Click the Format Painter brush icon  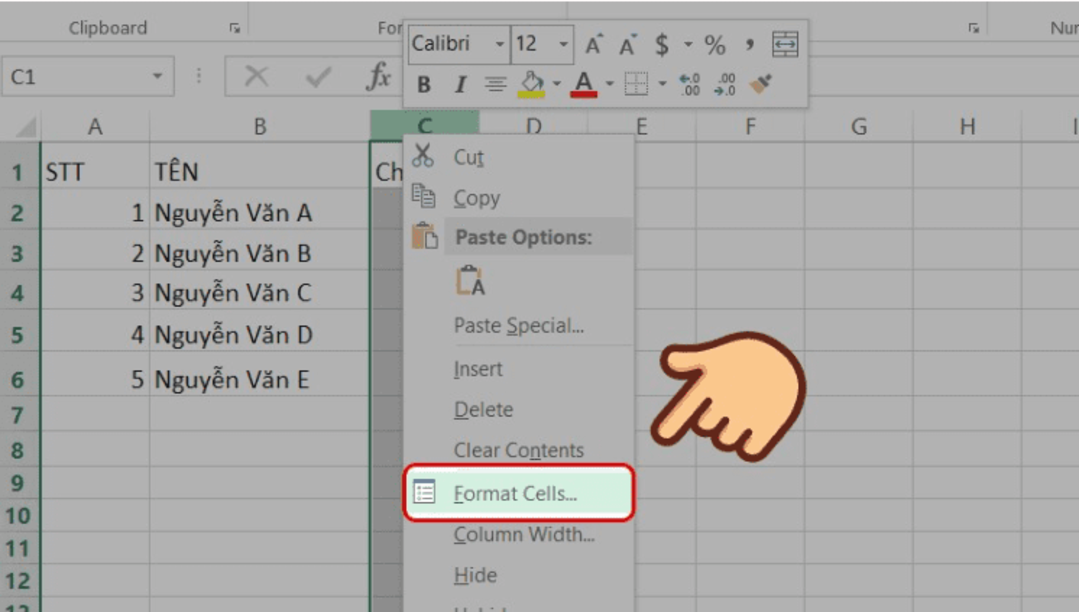[x=761, y=84]
